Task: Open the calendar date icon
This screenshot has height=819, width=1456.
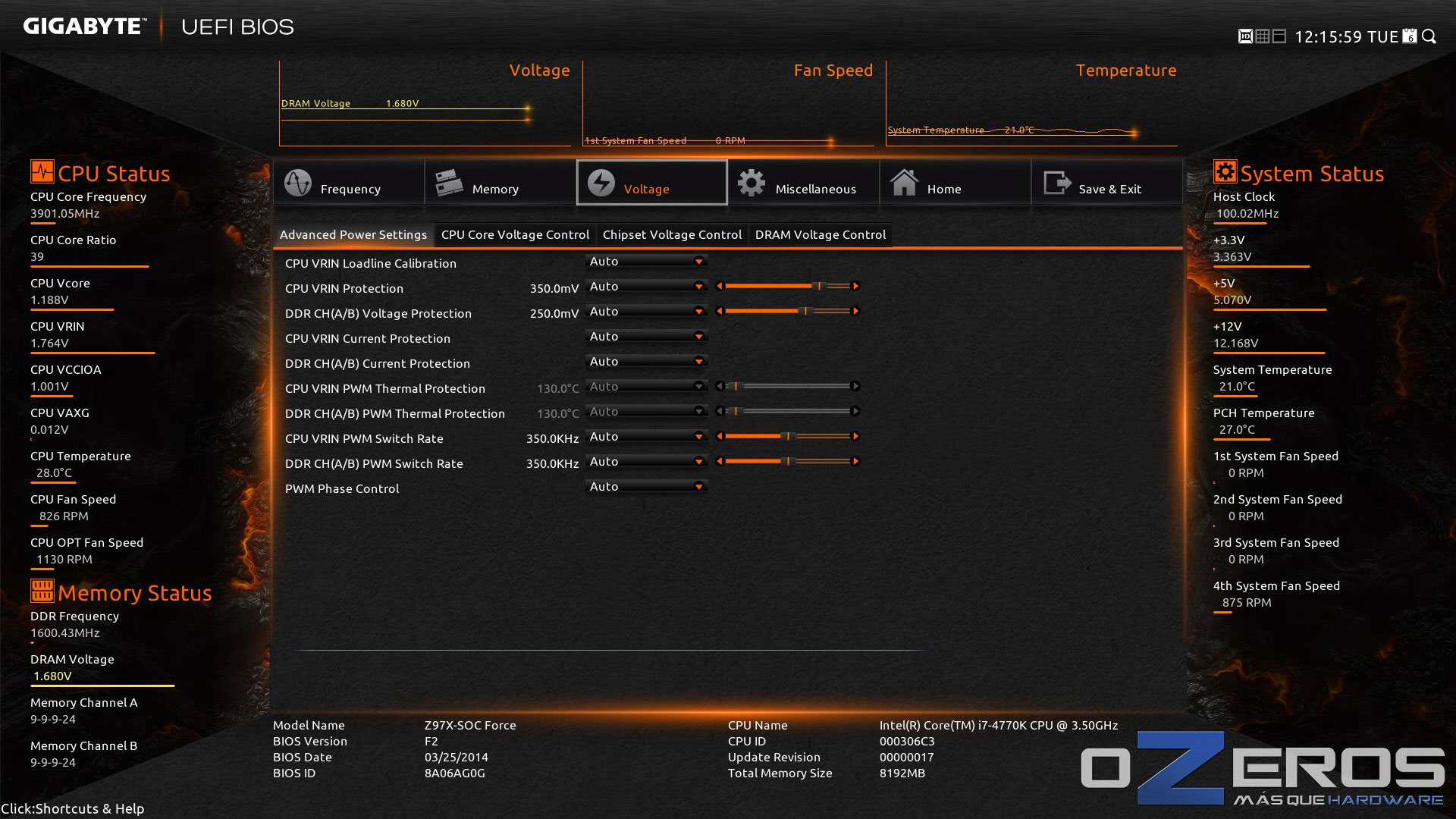Action: (x=1410, y=36)
